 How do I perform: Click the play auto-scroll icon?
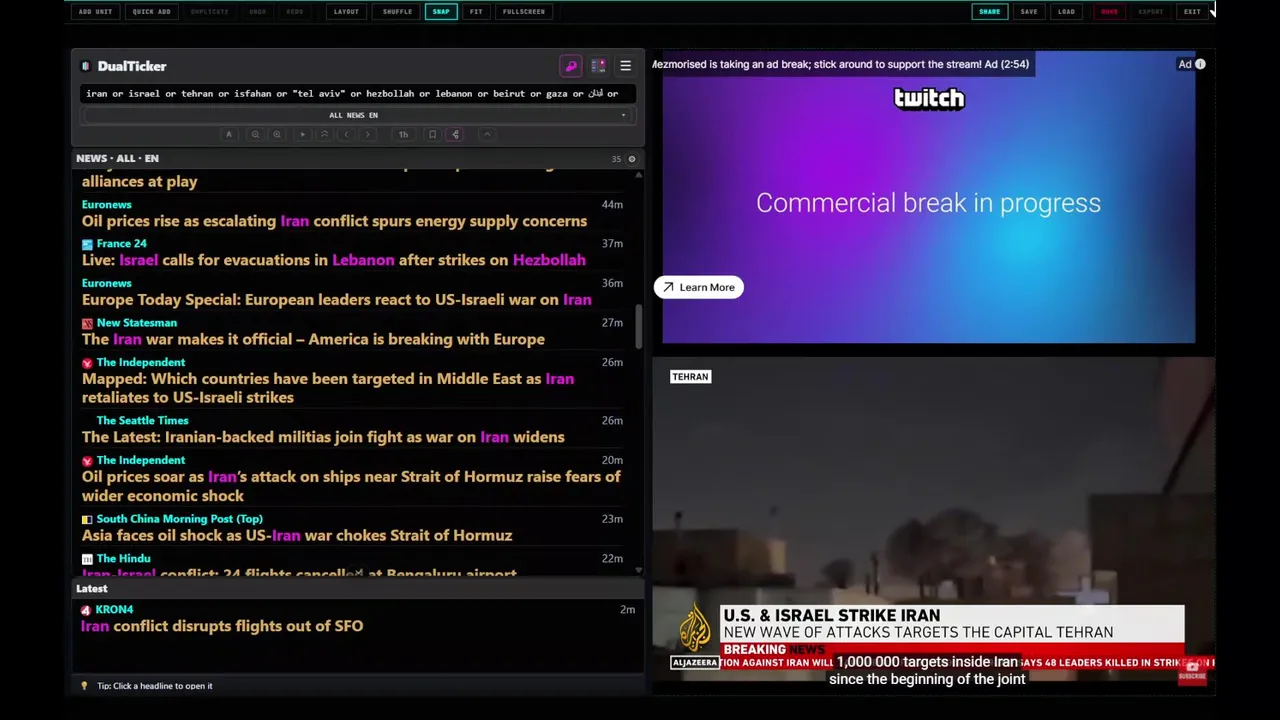(302, 134)
